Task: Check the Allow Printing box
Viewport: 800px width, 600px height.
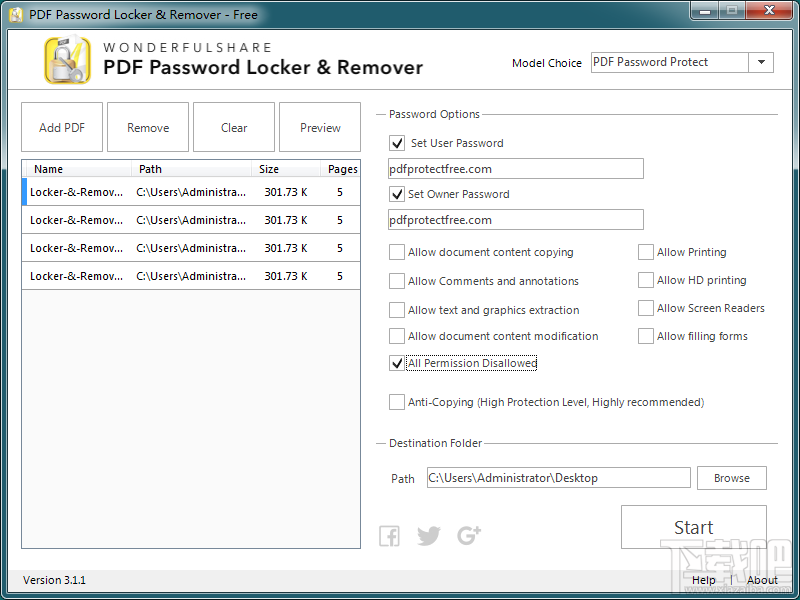Action: tap(646, 252)
